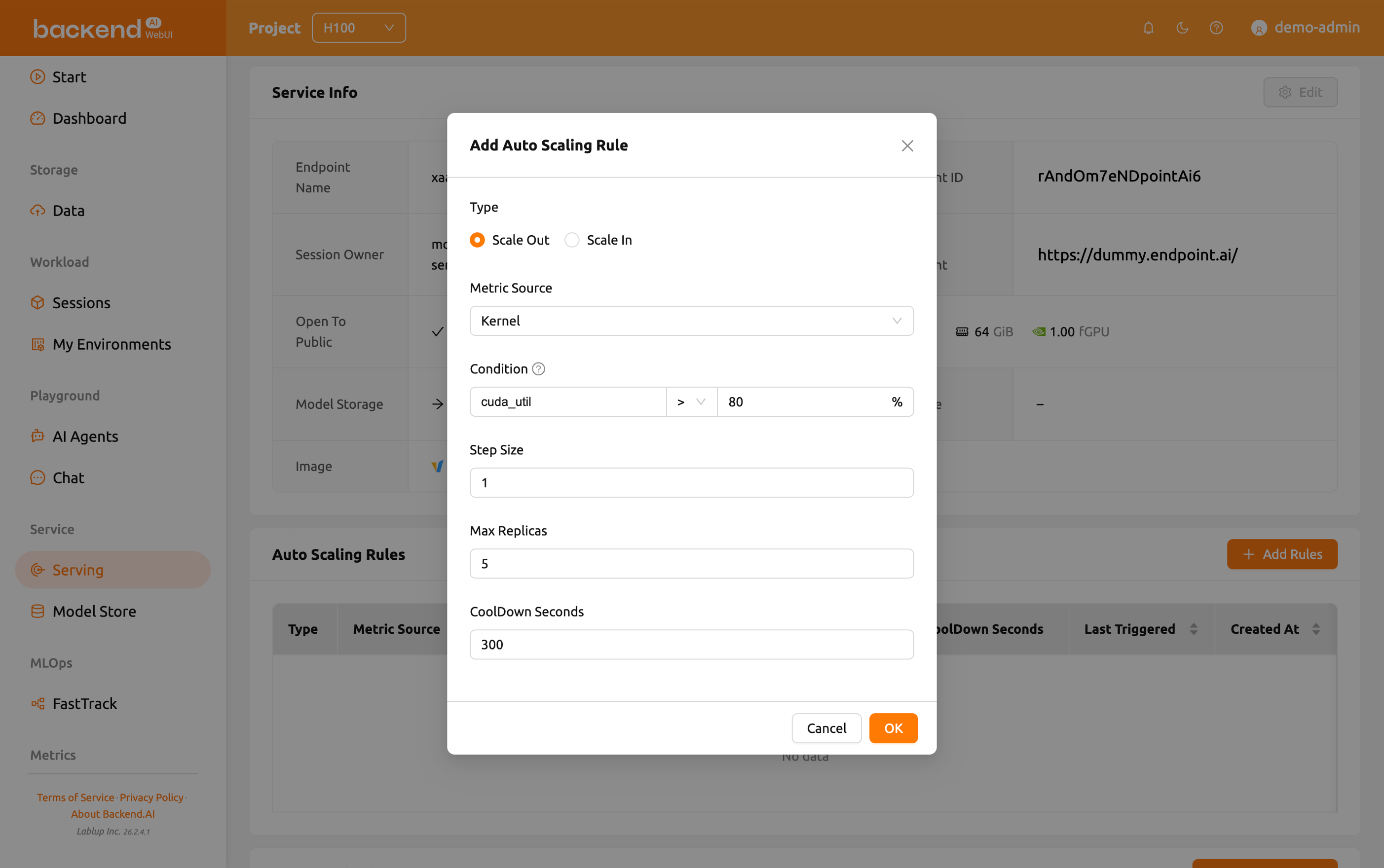The height and width of the screenshot is (868, 1384).
Task: Toggle dark mode moon icon
Action: pos(1182,28)
